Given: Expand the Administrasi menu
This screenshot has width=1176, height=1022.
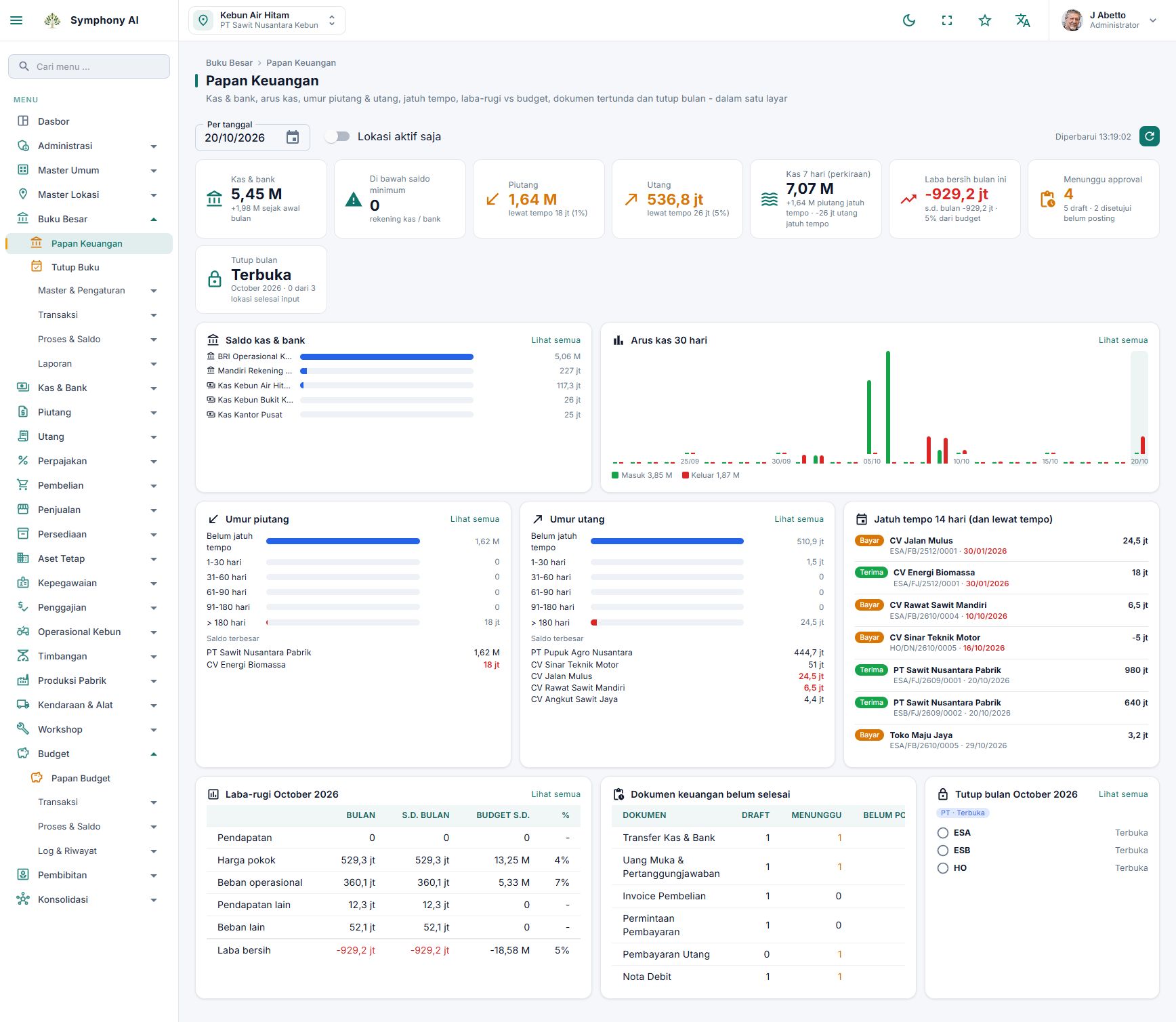Looking at the screenshot, I should pyautogui.click(x=89, y=146).
